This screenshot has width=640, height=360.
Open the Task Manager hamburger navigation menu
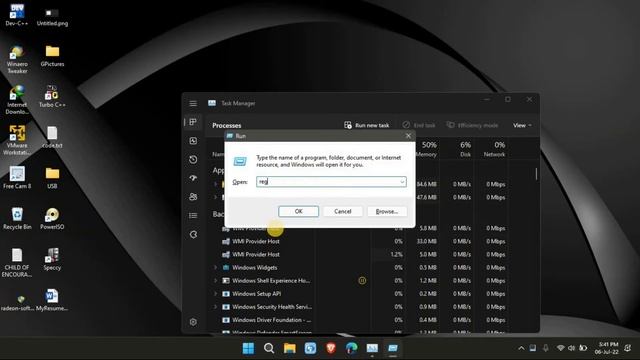193,104
